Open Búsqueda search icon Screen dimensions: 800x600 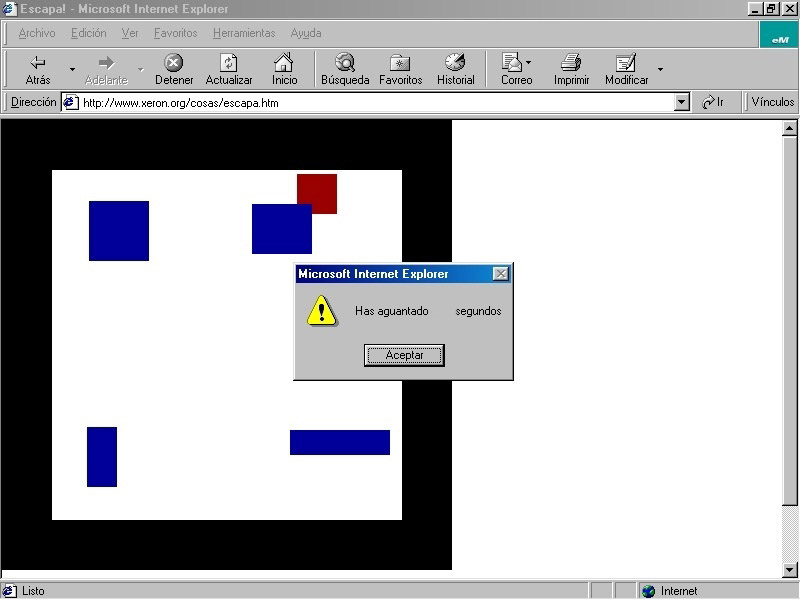[345, 62]
